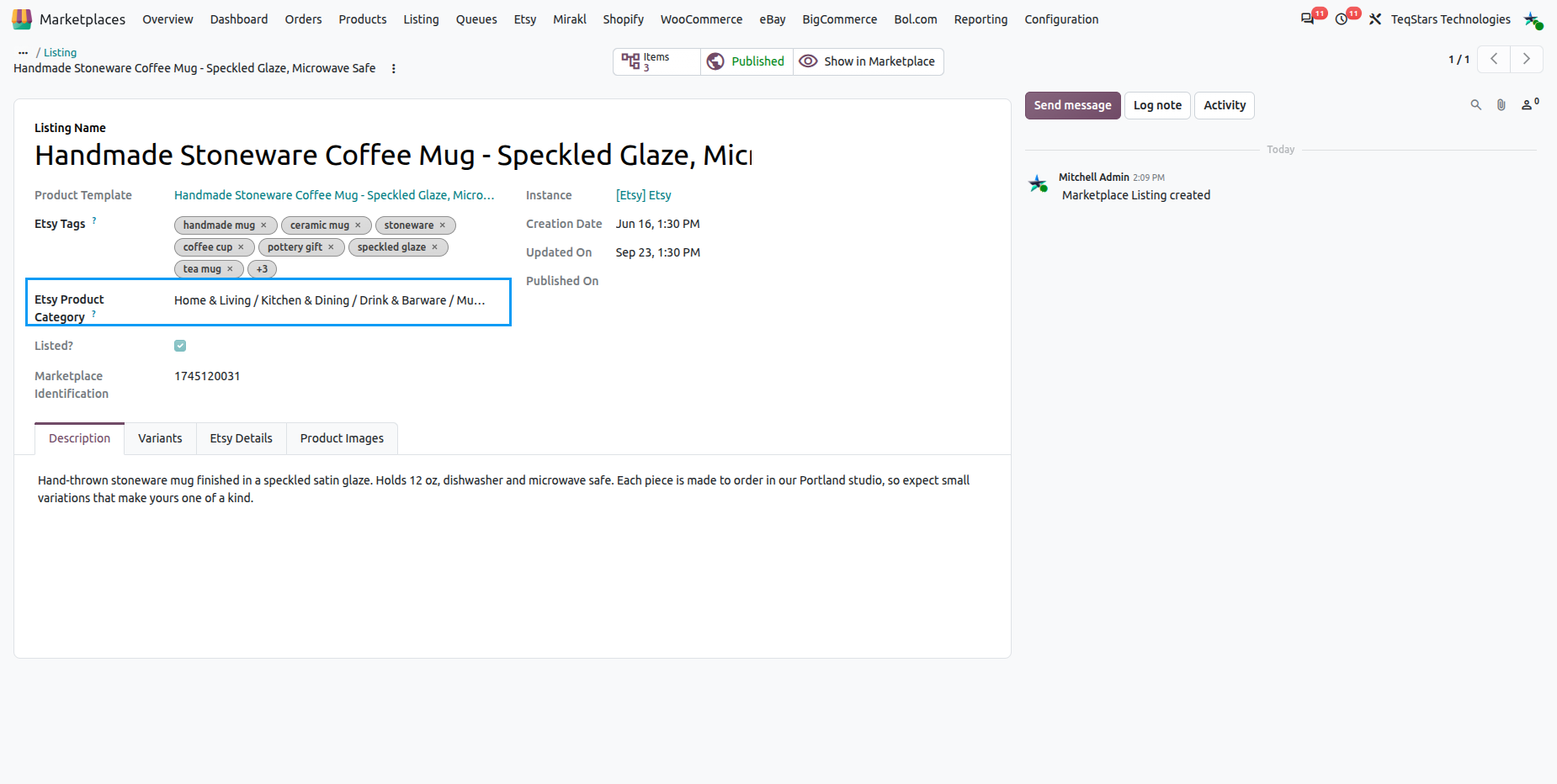
Task: Go to previous record arrow
Action: pyautogui.click(x=1494, y=59)
